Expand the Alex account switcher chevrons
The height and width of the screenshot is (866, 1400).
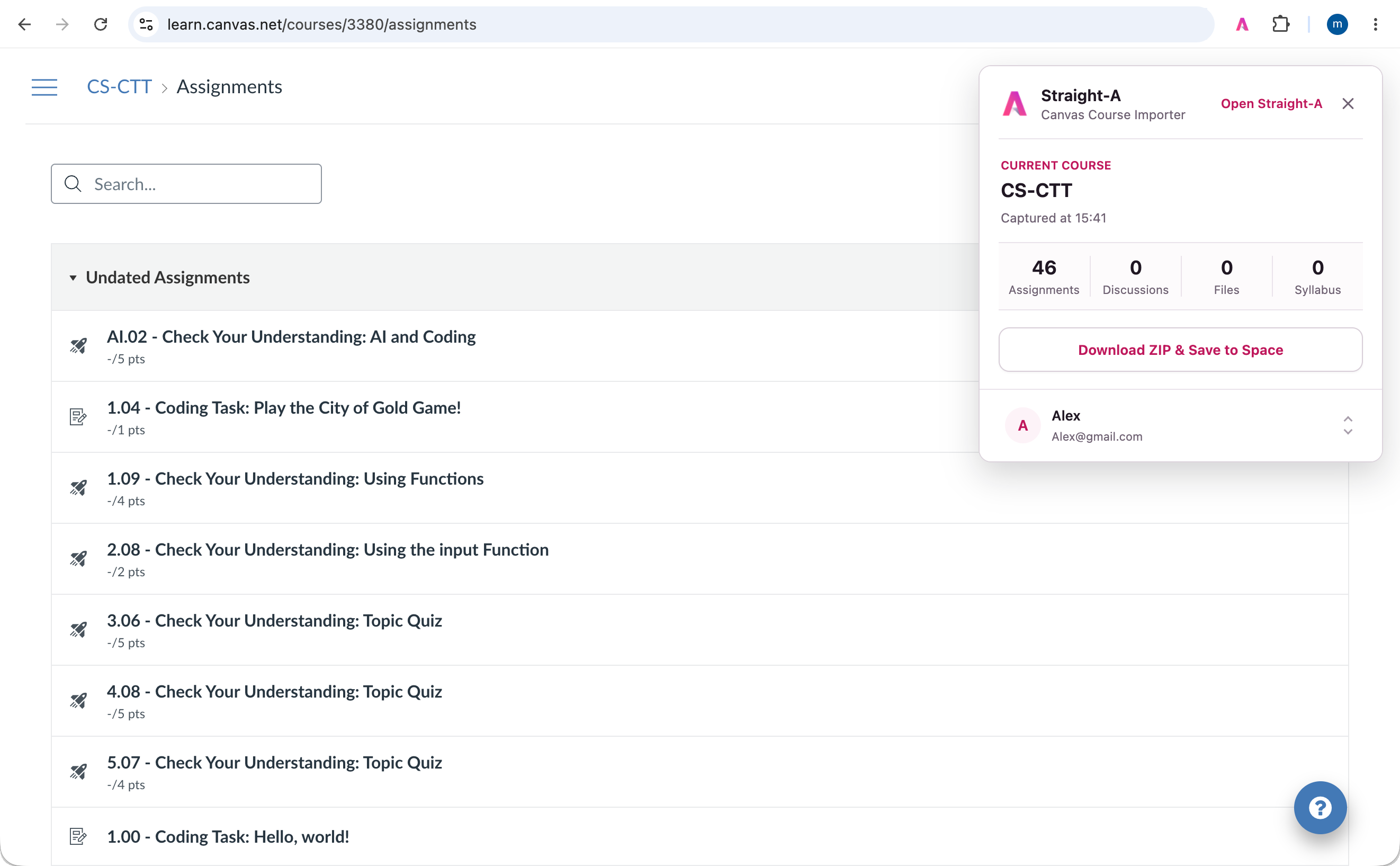pos(1348,425)
